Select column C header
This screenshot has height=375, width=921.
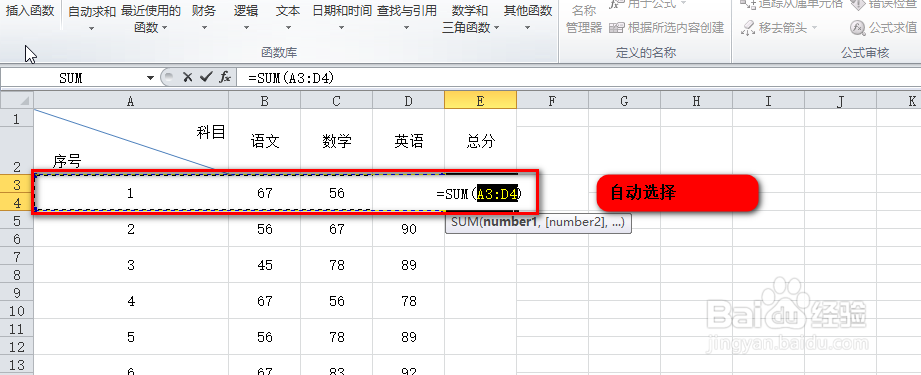(x=337, y=101)
